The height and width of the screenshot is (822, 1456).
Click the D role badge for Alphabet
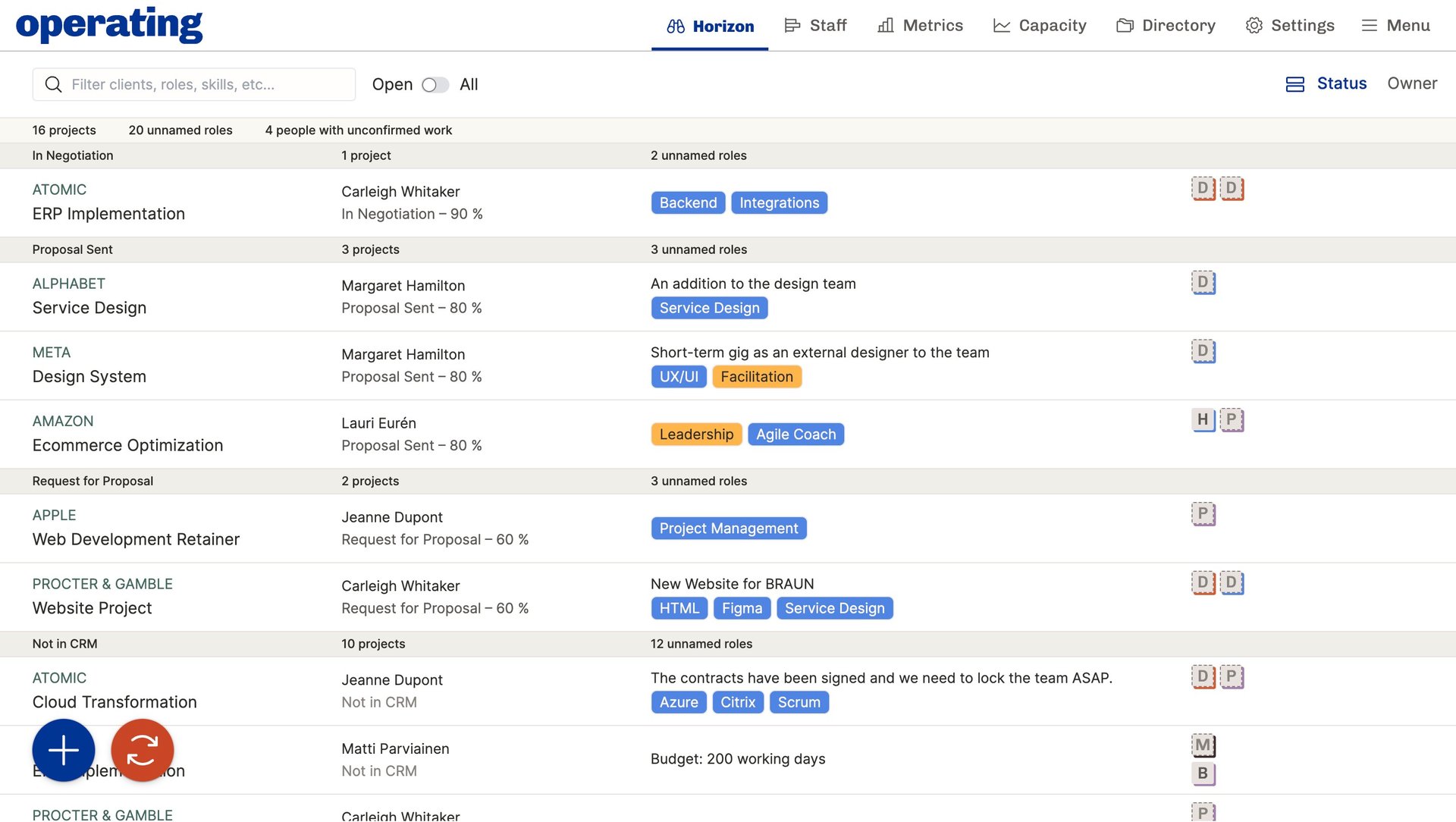1203,282
